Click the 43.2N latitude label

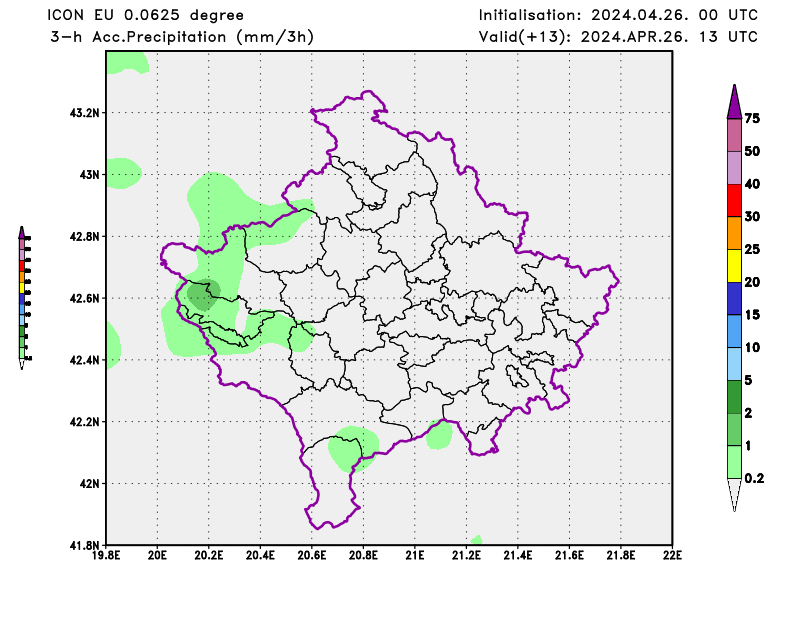click(x=84, y=112)
